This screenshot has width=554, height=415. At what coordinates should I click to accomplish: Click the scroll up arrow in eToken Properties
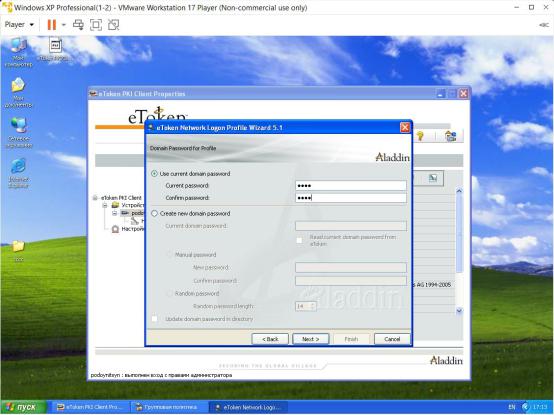pos(459,191)
